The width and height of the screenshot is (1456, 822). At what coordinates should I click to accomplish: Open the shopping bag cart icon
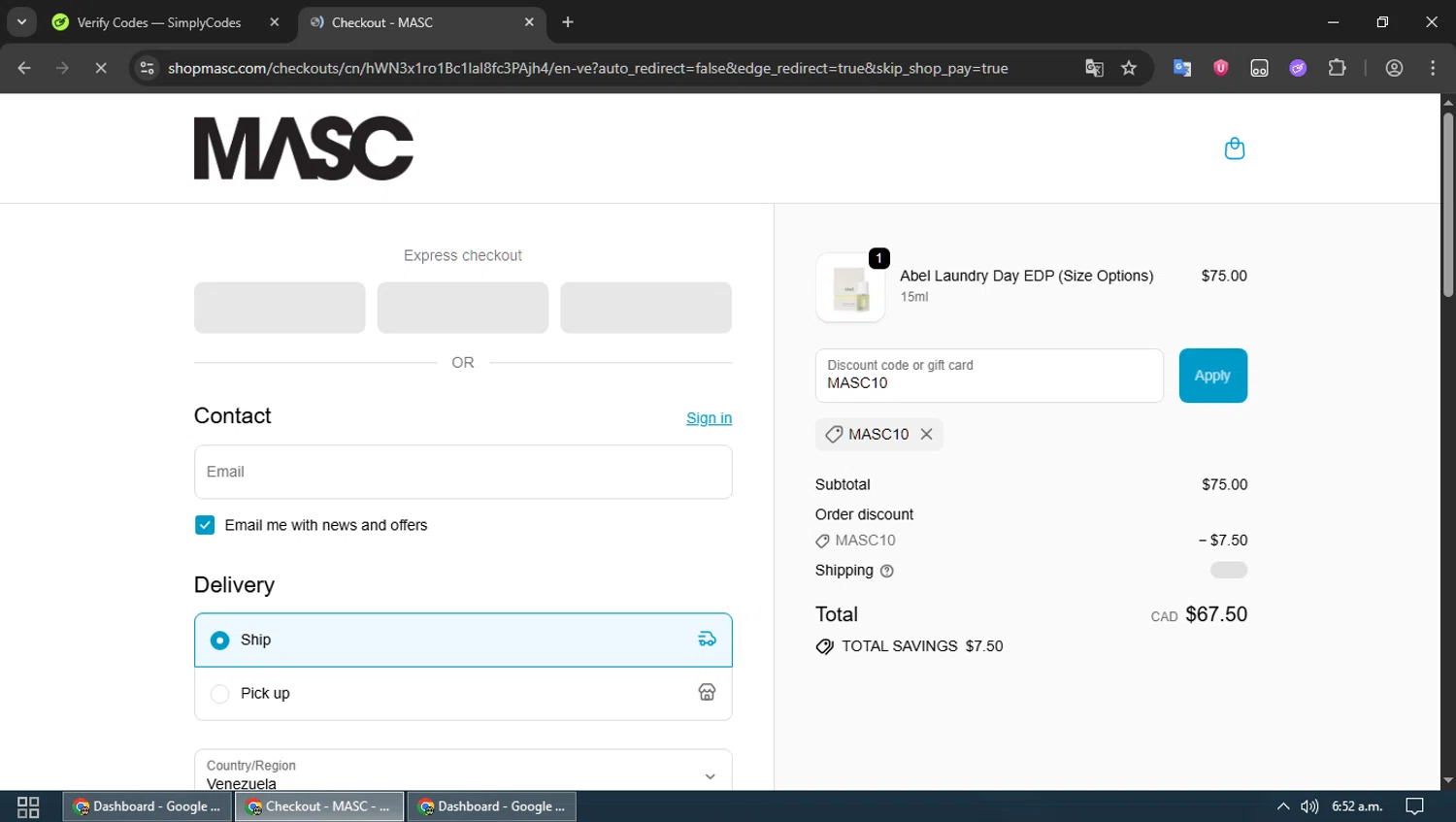[1235, 148]
